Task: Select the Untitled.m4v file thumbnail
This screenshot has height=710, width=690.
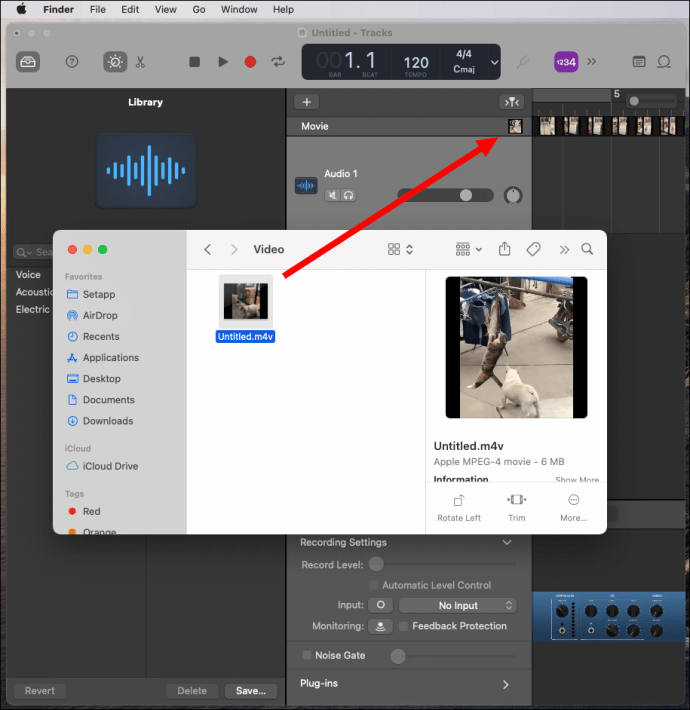Action: click(246, 301)
